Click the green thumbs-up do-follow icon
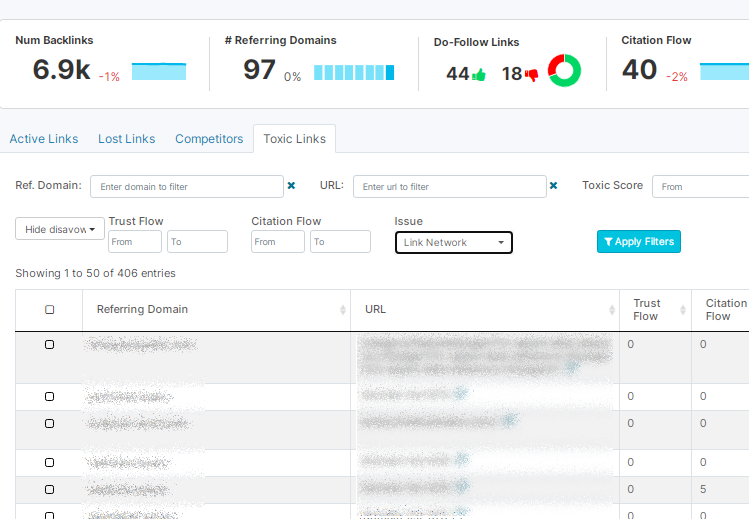Screen dimensions: 749x519 pos(479,74)
